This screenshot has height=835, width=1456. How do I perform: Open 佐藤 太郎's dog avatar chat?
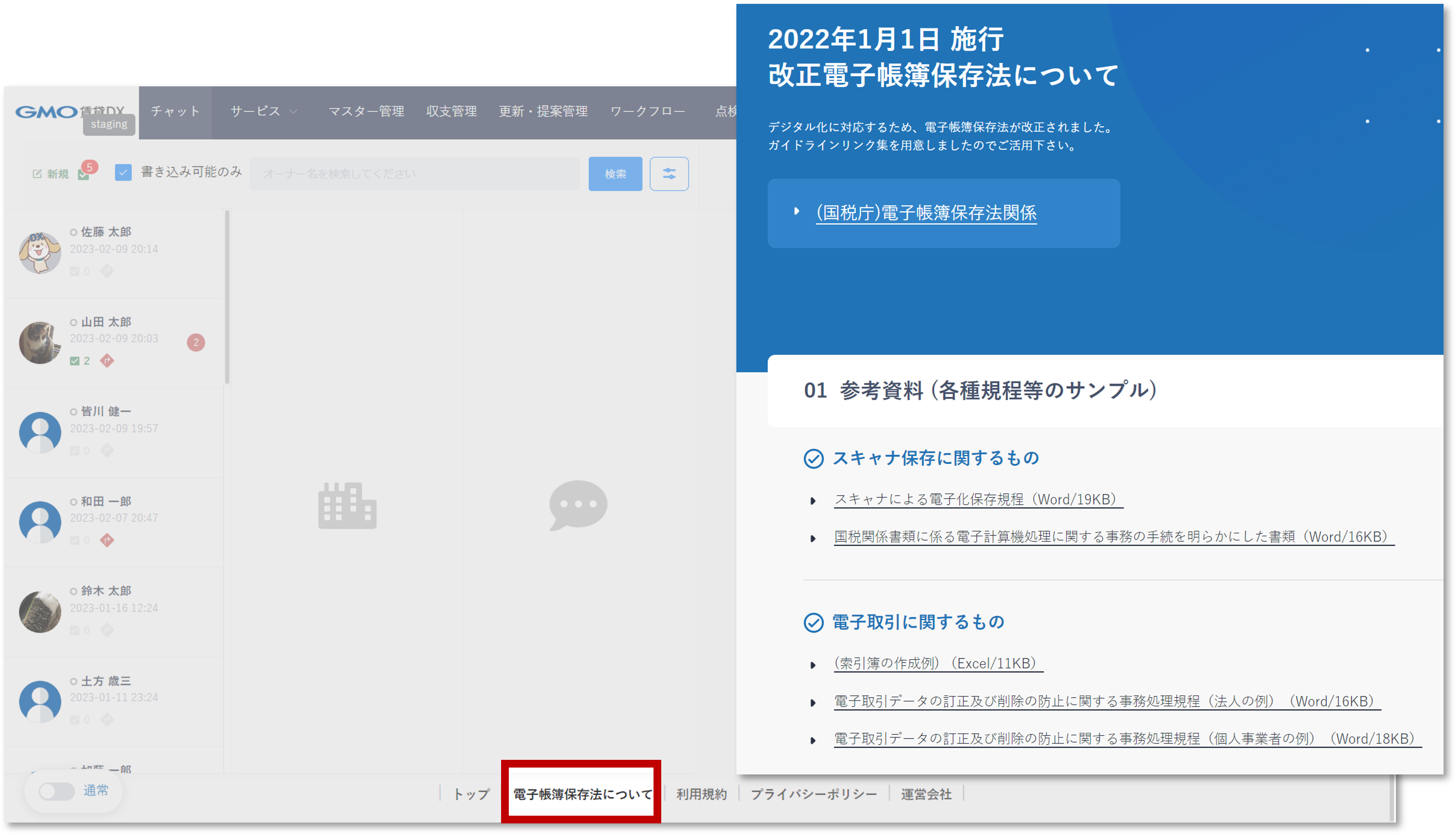click(x=40, y=252)
